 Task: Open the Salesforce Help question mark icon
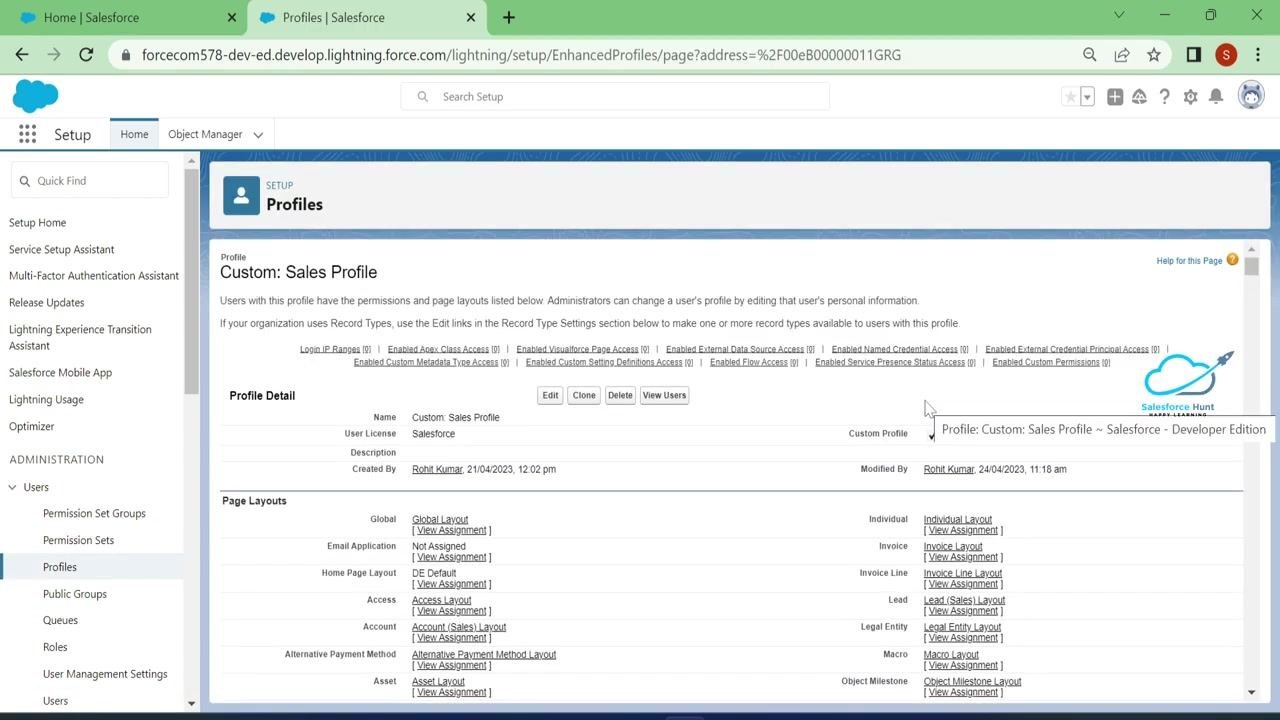coord(1164,97)
